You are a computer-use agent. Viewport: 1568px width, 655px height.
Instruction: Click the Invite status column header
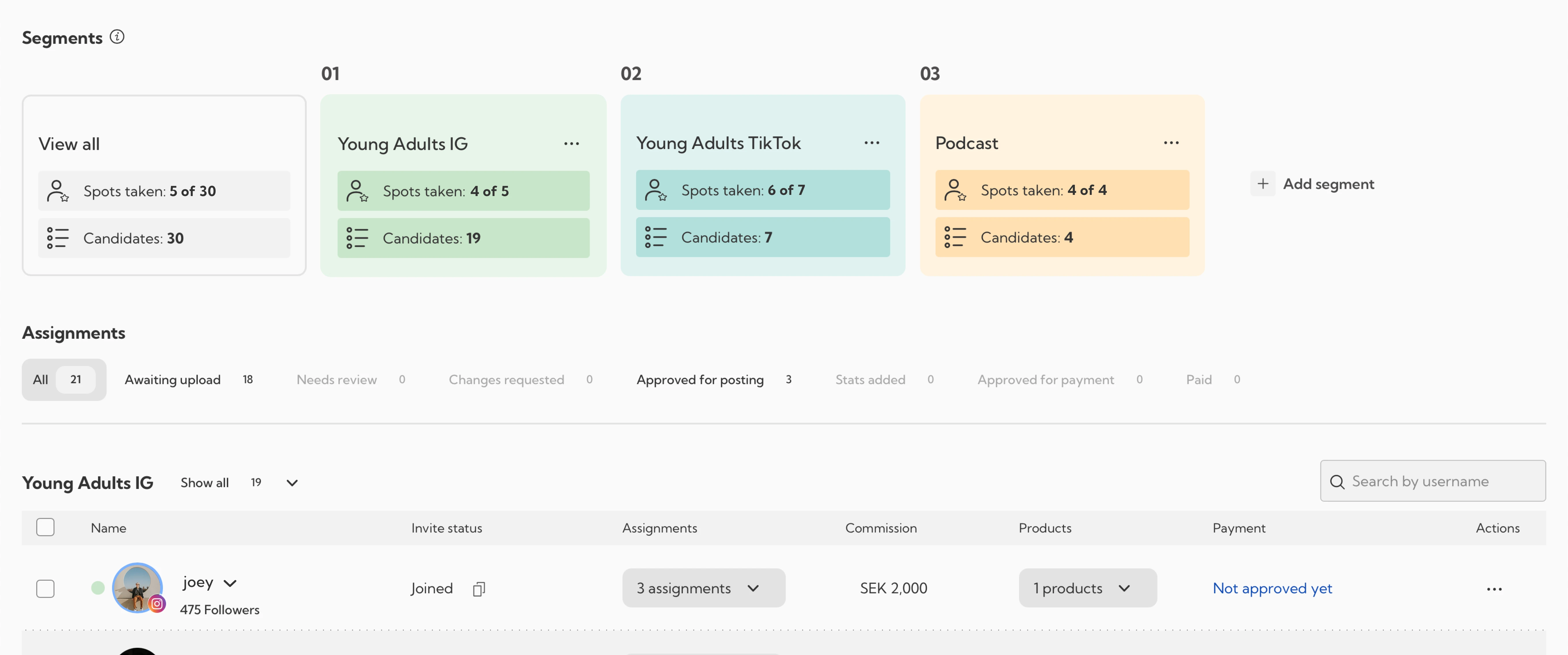[x=447, y=528]
